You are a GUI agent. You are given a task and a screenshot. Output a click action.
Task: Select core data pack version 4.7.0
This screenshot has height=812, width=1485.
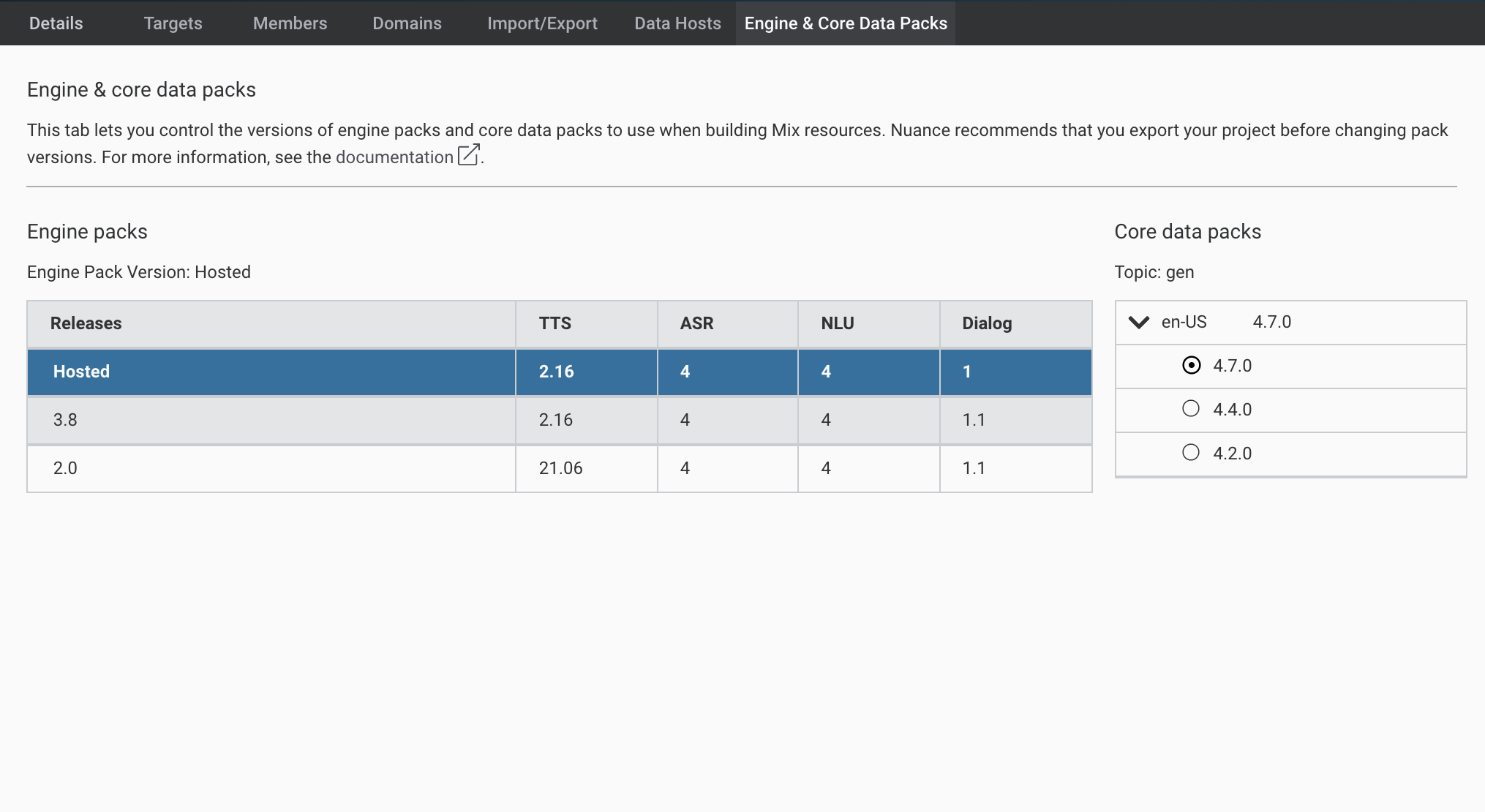point(1191,365)
